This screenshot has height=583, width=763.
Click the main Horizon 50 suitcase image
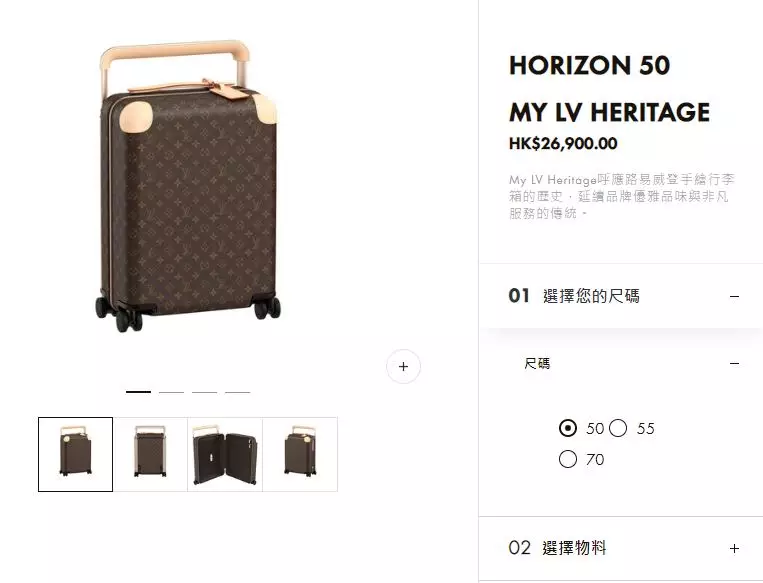click(188, 186)
